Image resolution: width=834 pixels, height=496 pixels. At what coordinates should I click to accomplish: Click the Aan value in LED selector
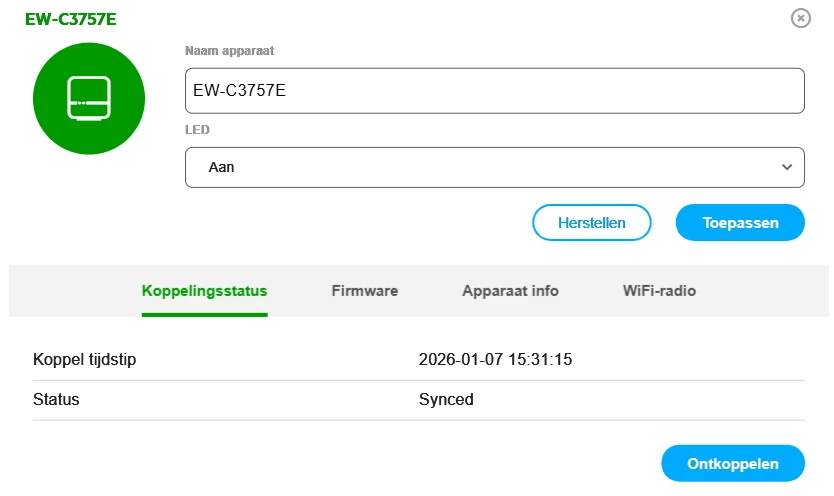point(221,167)
